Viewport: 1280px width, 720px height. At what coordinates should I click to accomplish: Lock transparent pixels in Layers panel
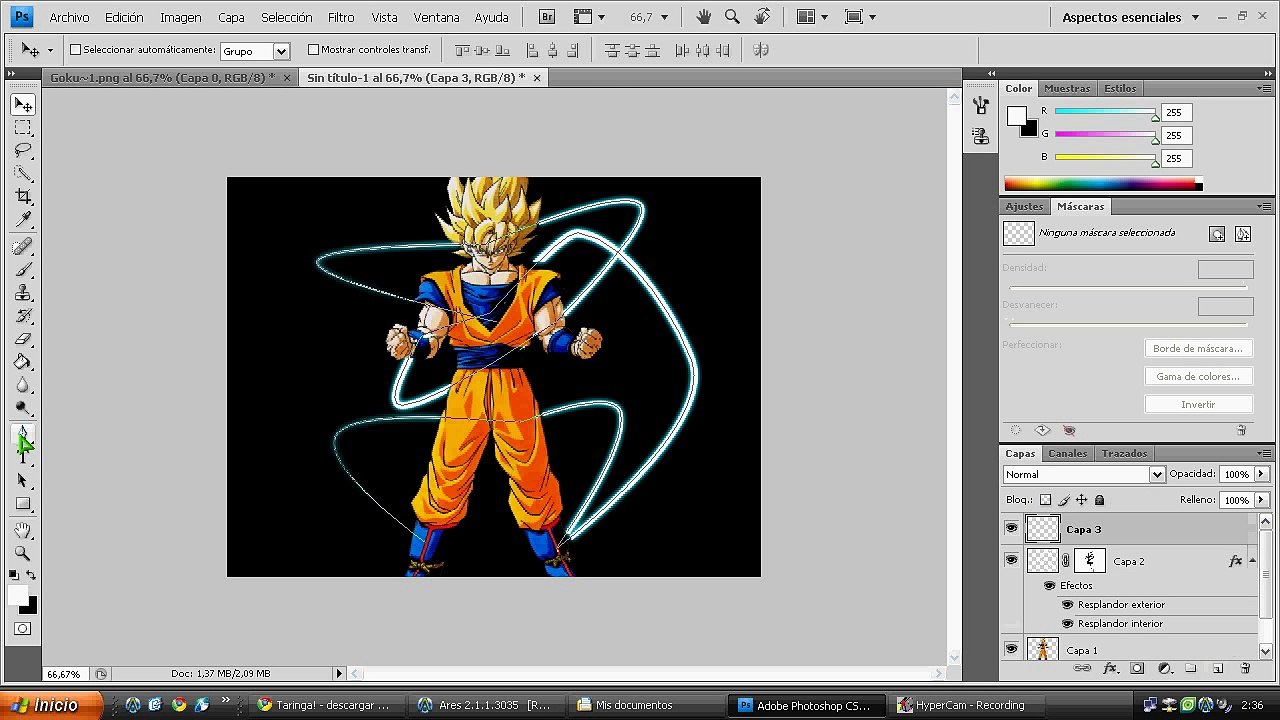(x=1045, y=500)
